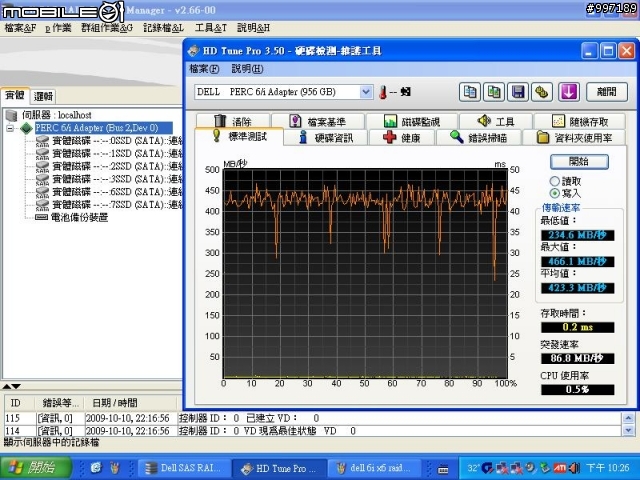Click the green PERC adapter icon
The width and height of the screenshot is (640, 480).
(27, 128)
